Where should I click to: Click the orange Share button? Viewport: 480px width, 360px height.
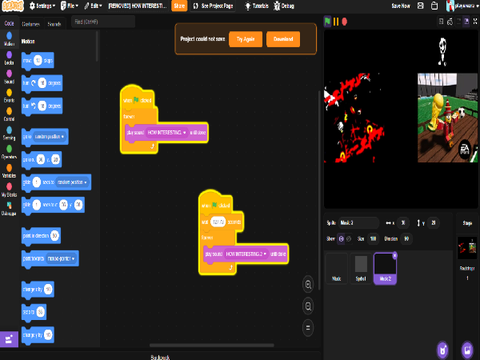click(x=179, y=6)
